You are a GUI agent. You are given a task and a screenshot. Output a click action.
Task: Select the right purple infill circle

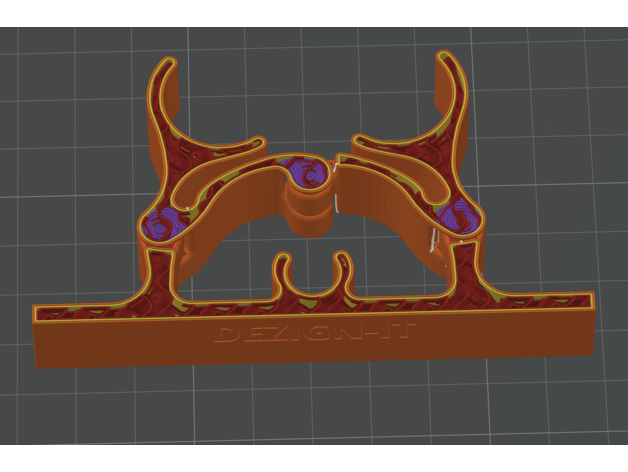point(457,218)
